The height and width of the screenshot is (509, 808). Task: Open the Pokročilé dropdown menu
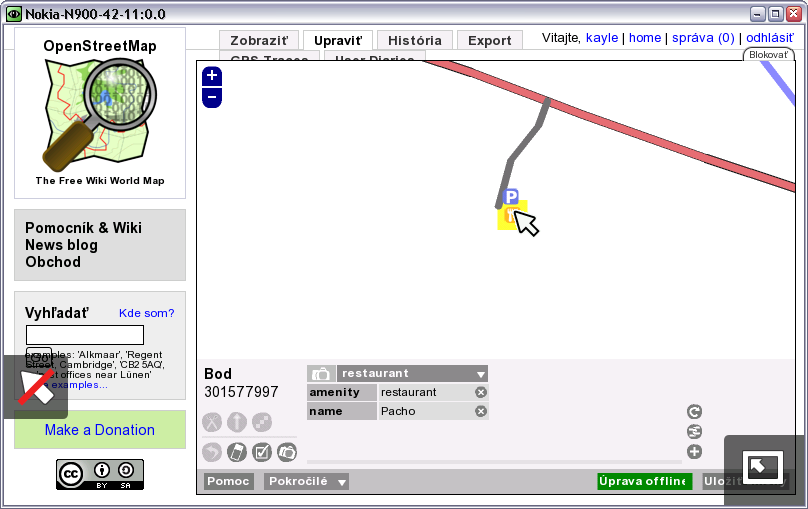click(306, 482)
